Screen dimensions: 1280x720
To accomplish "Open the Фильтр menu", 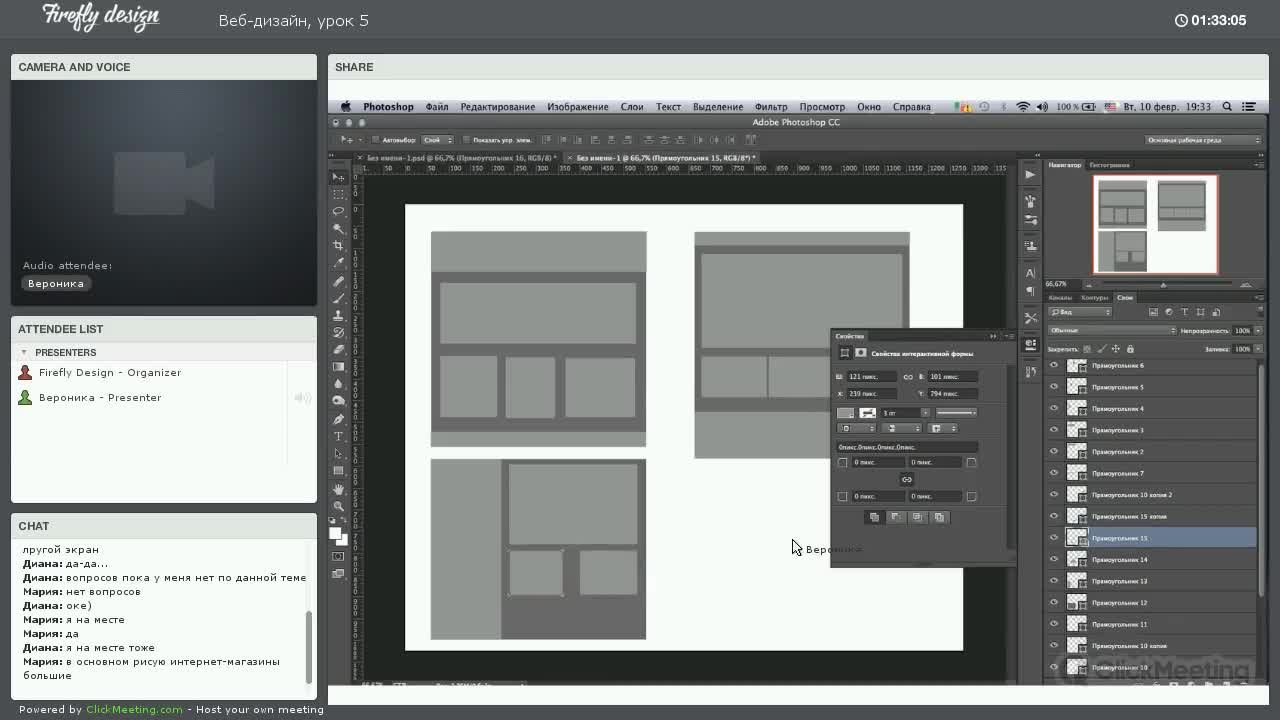I will pyautogui.click(x=771, y=107).
